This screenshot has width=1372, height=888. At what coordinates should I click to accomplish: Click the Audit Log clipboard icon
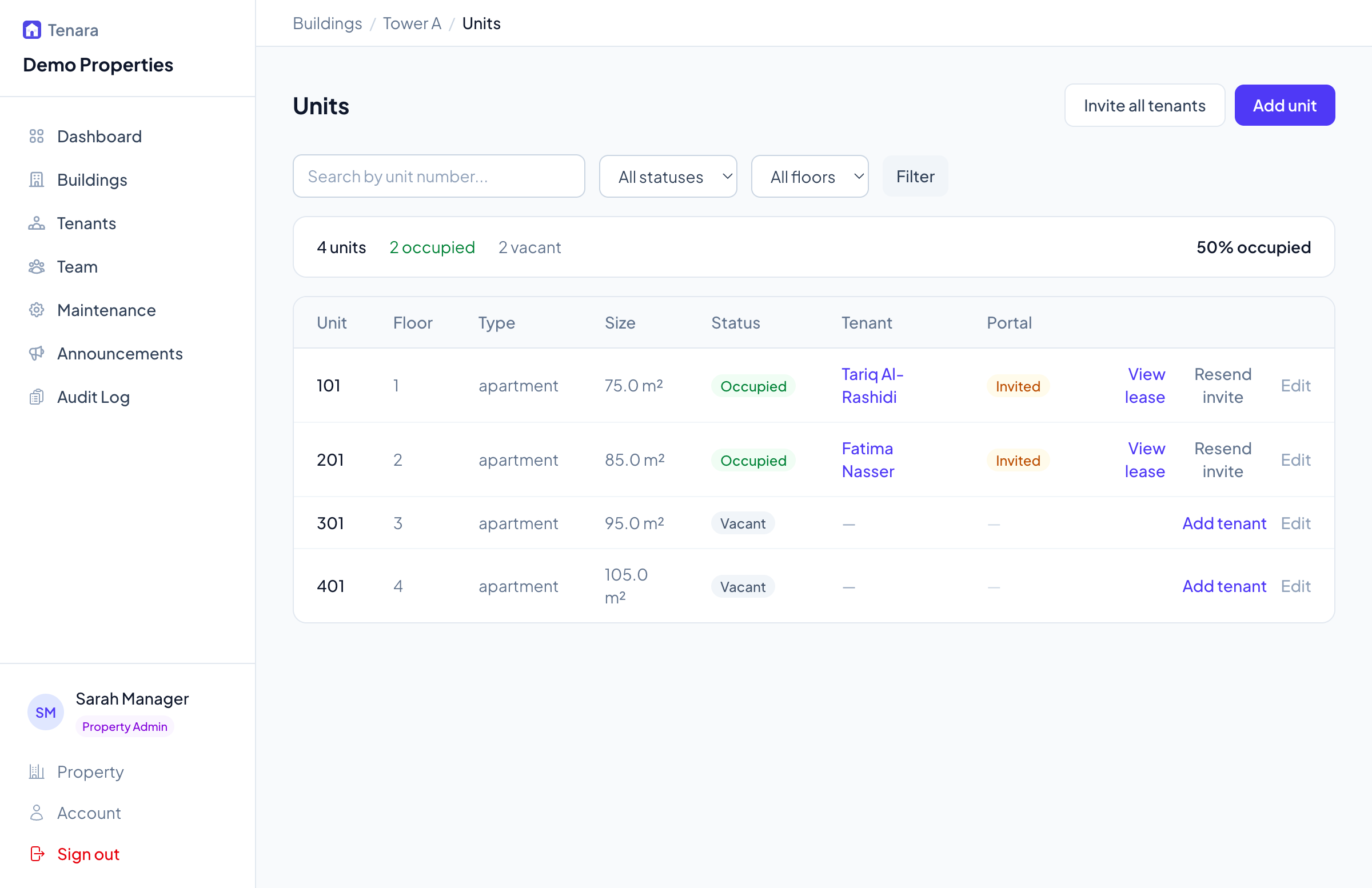tap(37, 397)
